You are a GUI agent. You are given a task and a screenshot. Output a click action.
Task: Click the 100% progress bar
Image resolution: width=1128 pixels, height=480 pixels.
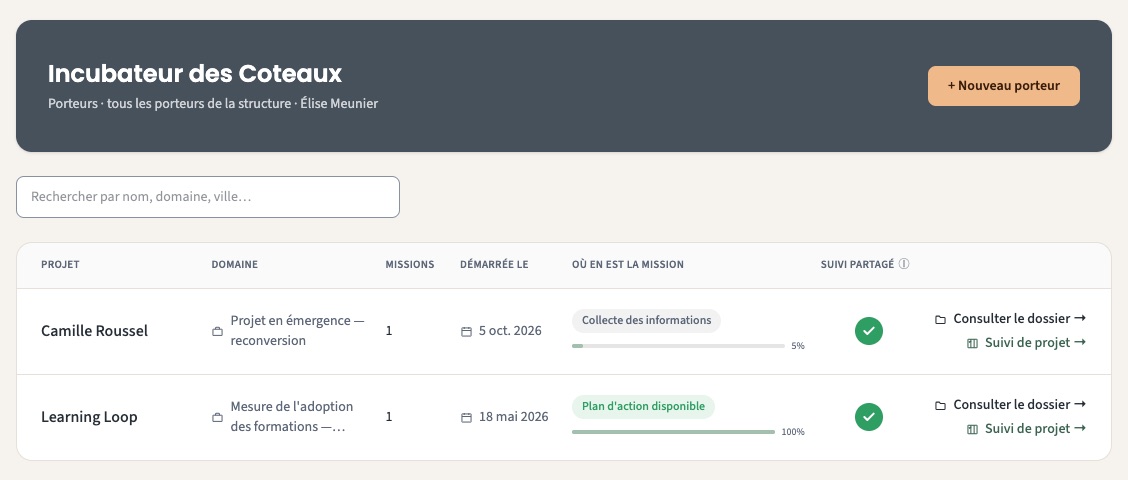click(x=673, y=432)
